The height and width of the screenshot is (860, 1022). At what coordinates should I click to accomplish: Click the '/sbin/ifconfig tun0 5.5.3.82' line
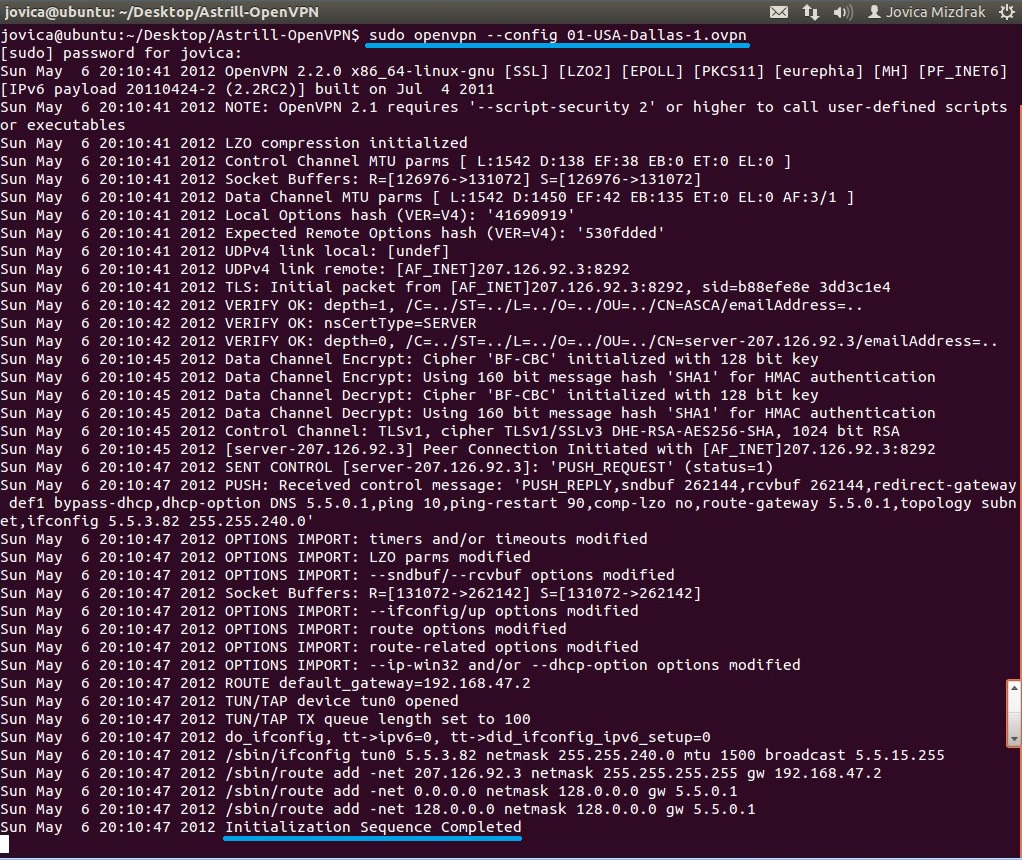[473, 756]
